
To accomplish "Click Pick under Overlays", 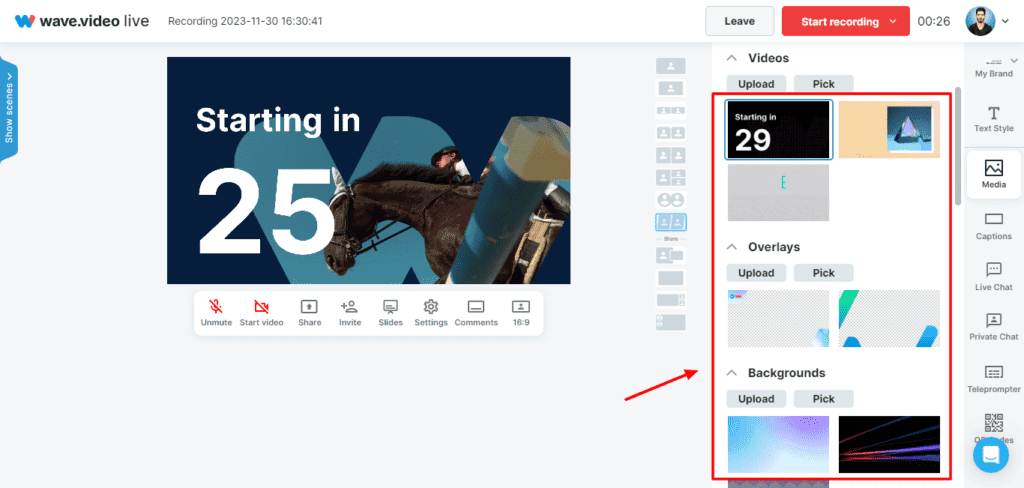I will 824,272.
